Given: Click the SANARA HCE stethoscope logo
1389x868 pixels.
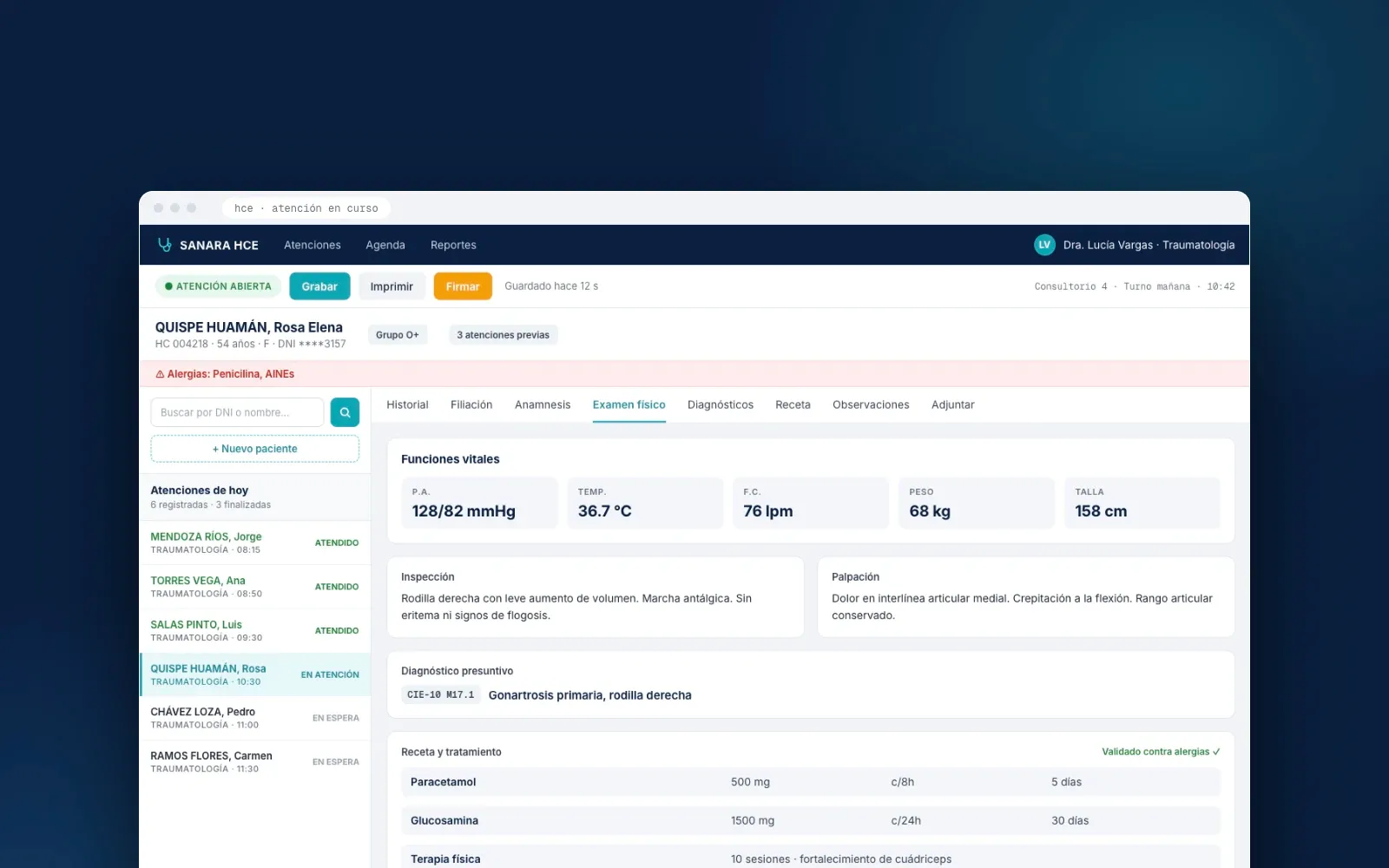Looking at the screenshot, I should (164, 245).
